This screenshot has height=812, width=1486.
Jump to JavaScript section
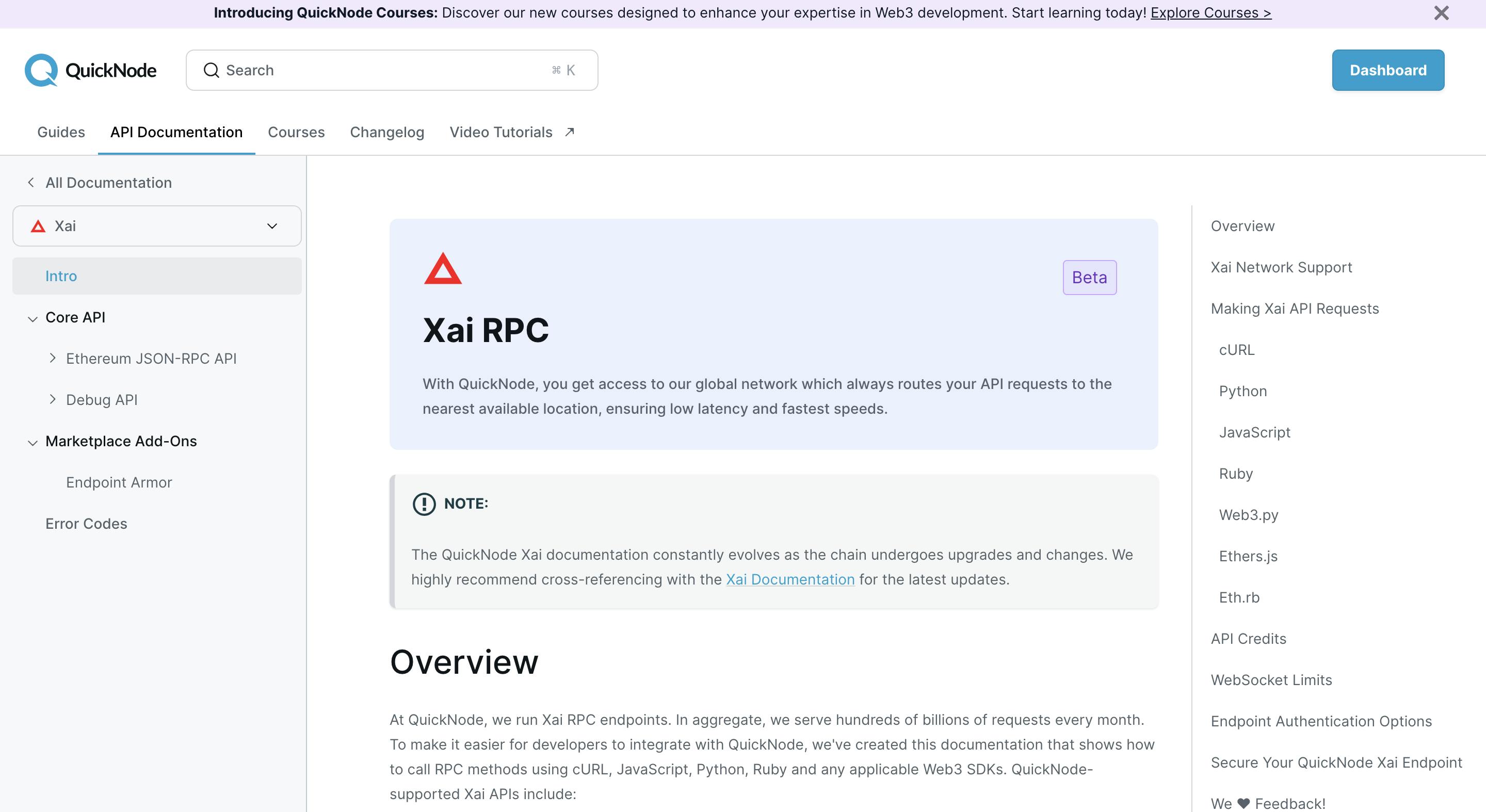pos(1255,432)
